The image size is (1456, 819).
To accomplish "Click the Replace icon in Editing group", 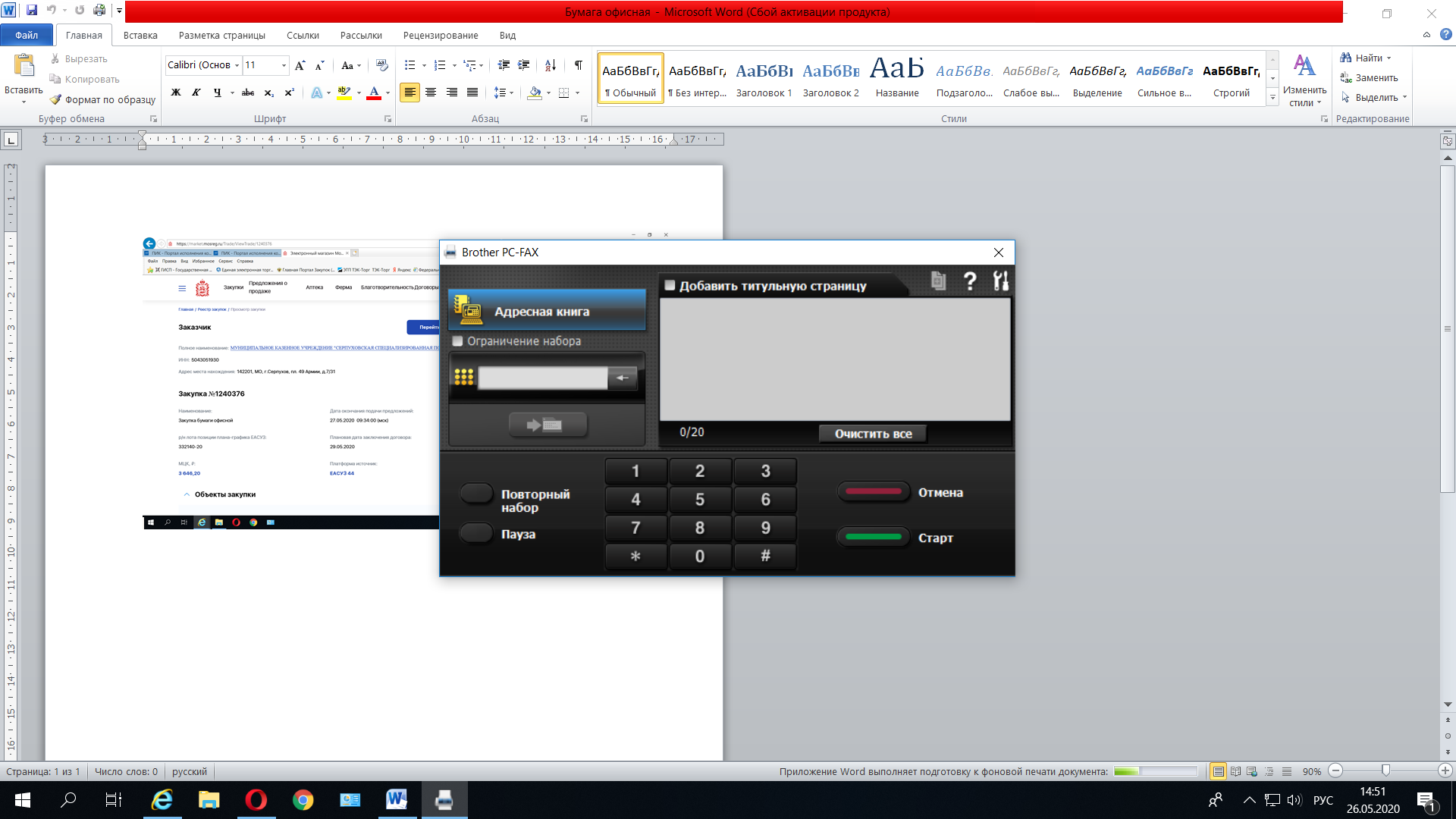I will click(1346, 78).
